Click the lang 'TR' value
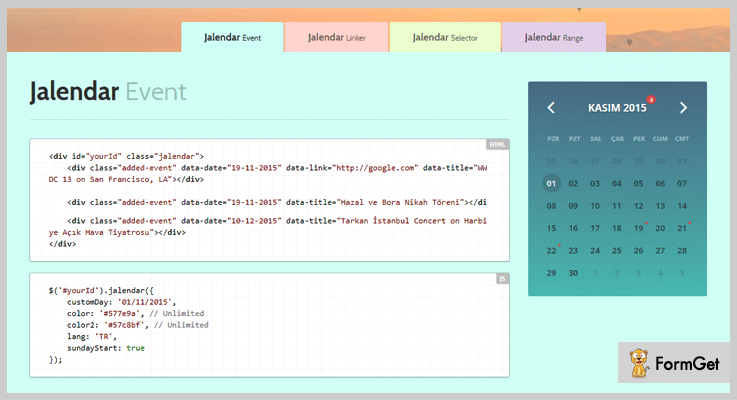This screenshot has width=737, height=400. tap(103, 337)
